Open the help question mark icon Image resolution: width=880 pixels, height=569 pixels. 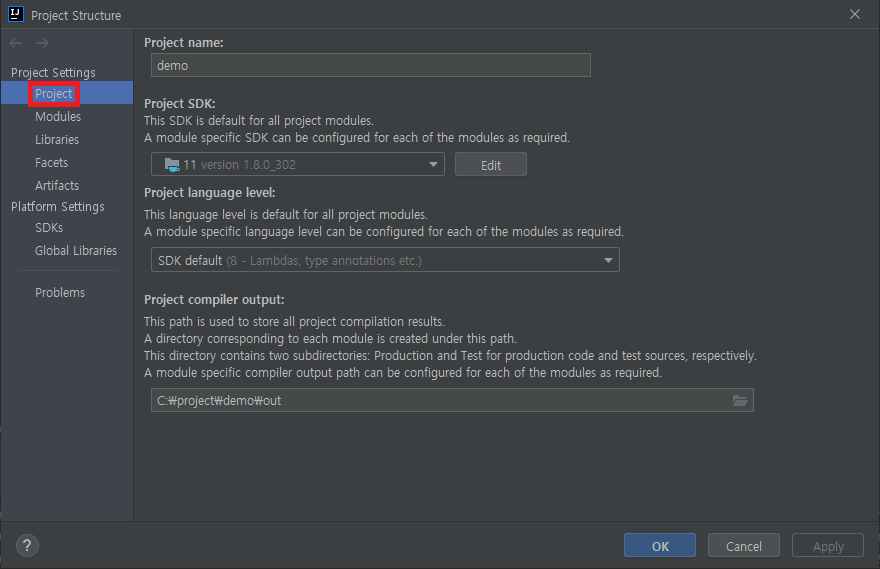pos(27,545)
